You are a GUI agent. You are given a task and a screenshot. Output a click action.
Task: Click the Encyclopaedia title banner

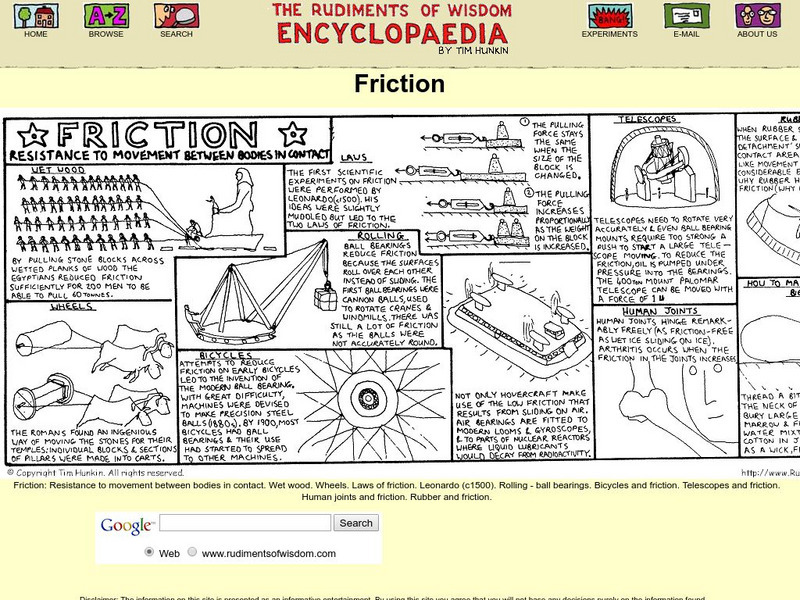(398, 28)
